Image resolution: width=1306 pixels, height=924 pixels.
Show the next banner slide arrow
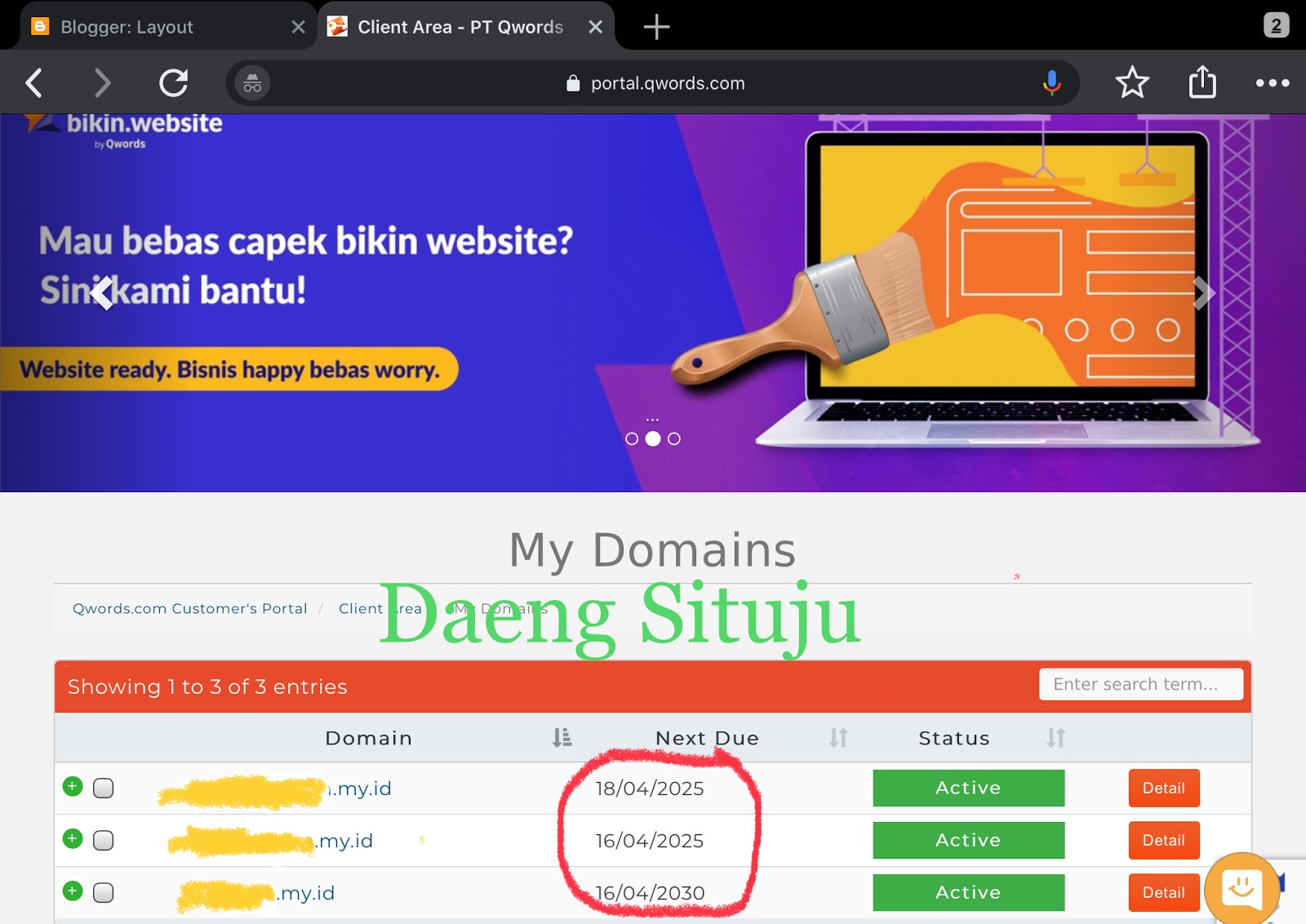[1202, 293]
